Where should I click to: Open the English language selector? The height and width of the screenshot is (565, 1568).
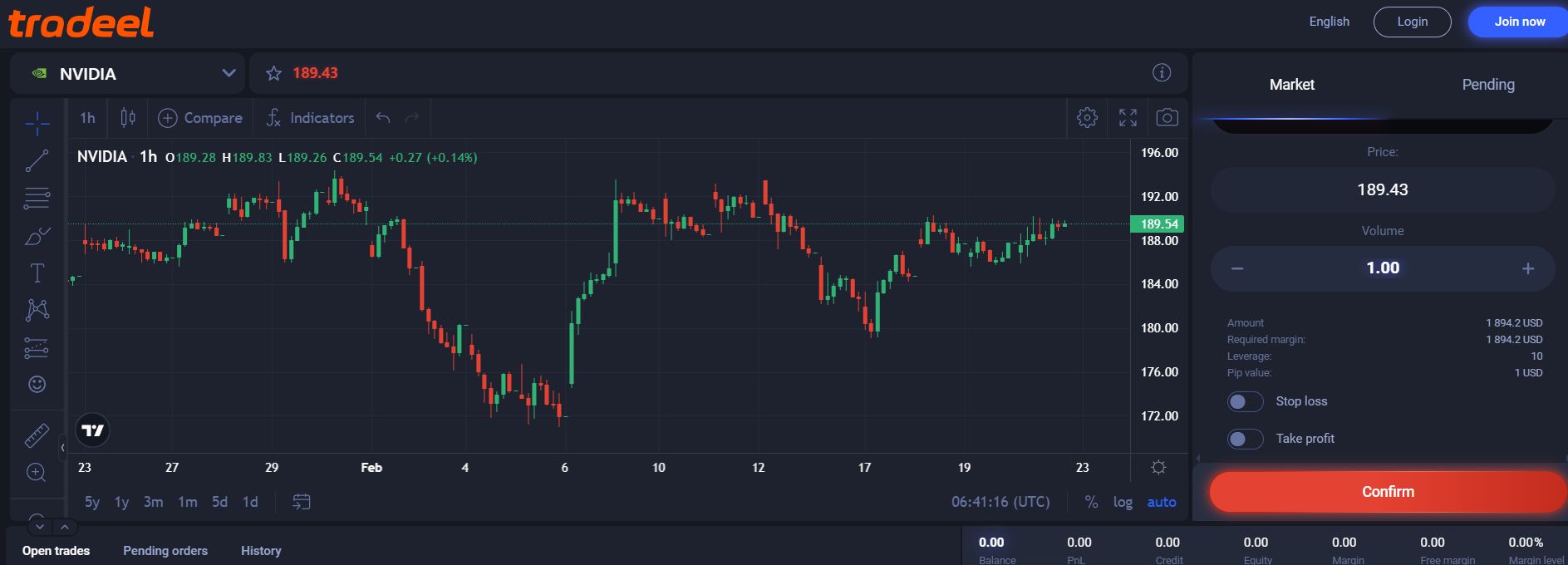pos(1329,22)
